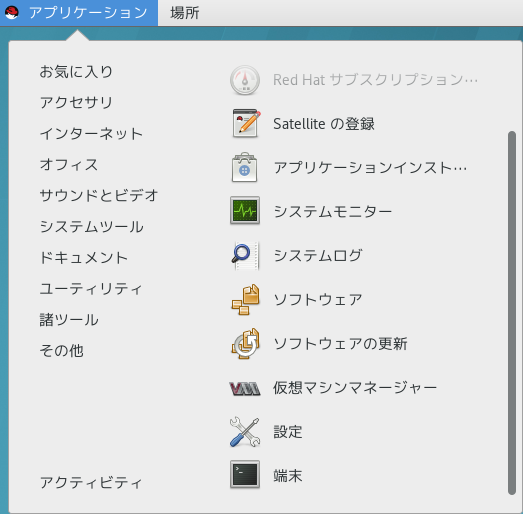Launch the system monitor green graph icon
523x514 pixels.
[245, 210]
